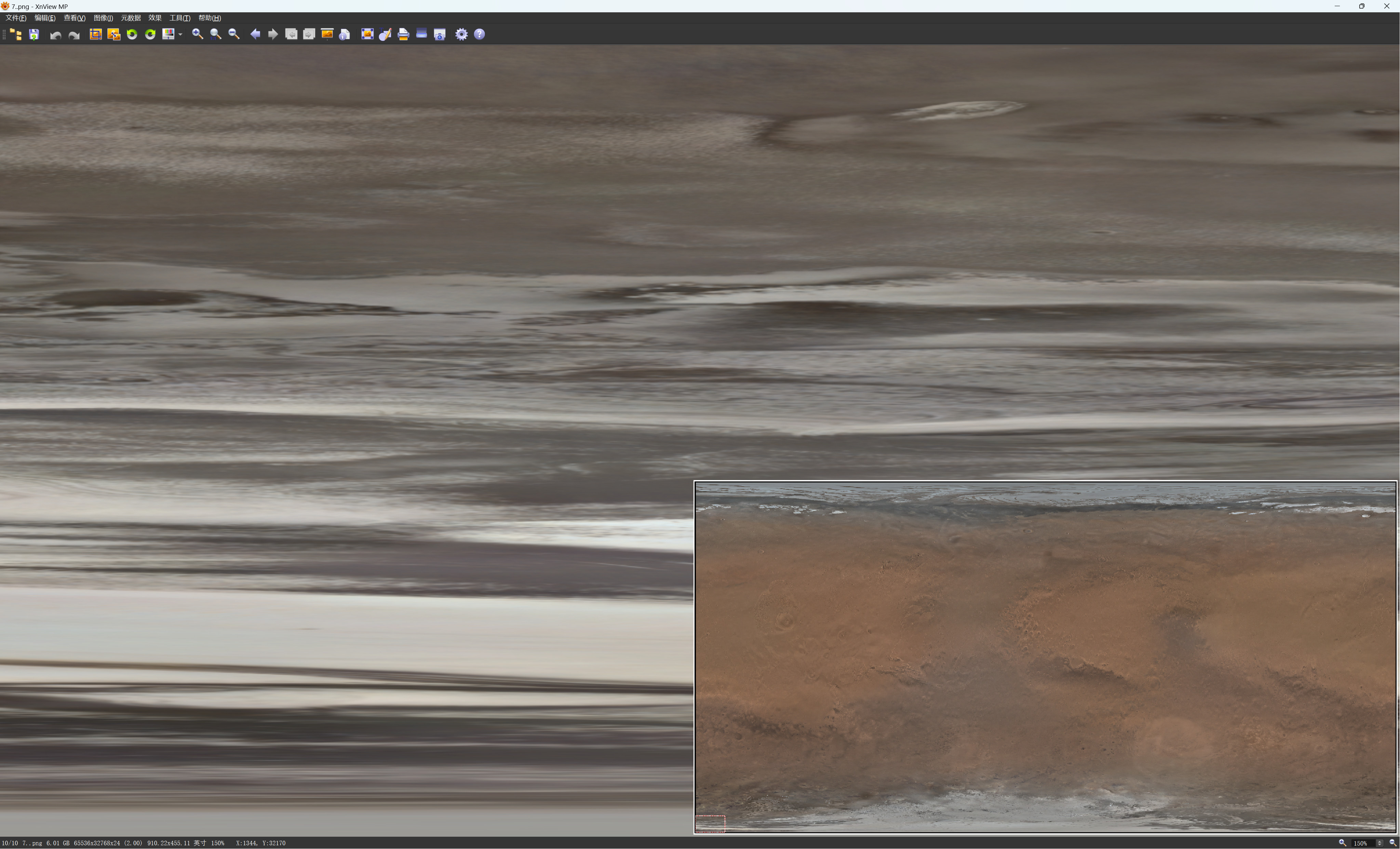Open the Draw/annotate pencil tool
The image size is (1400, 849).
point(385,35)
